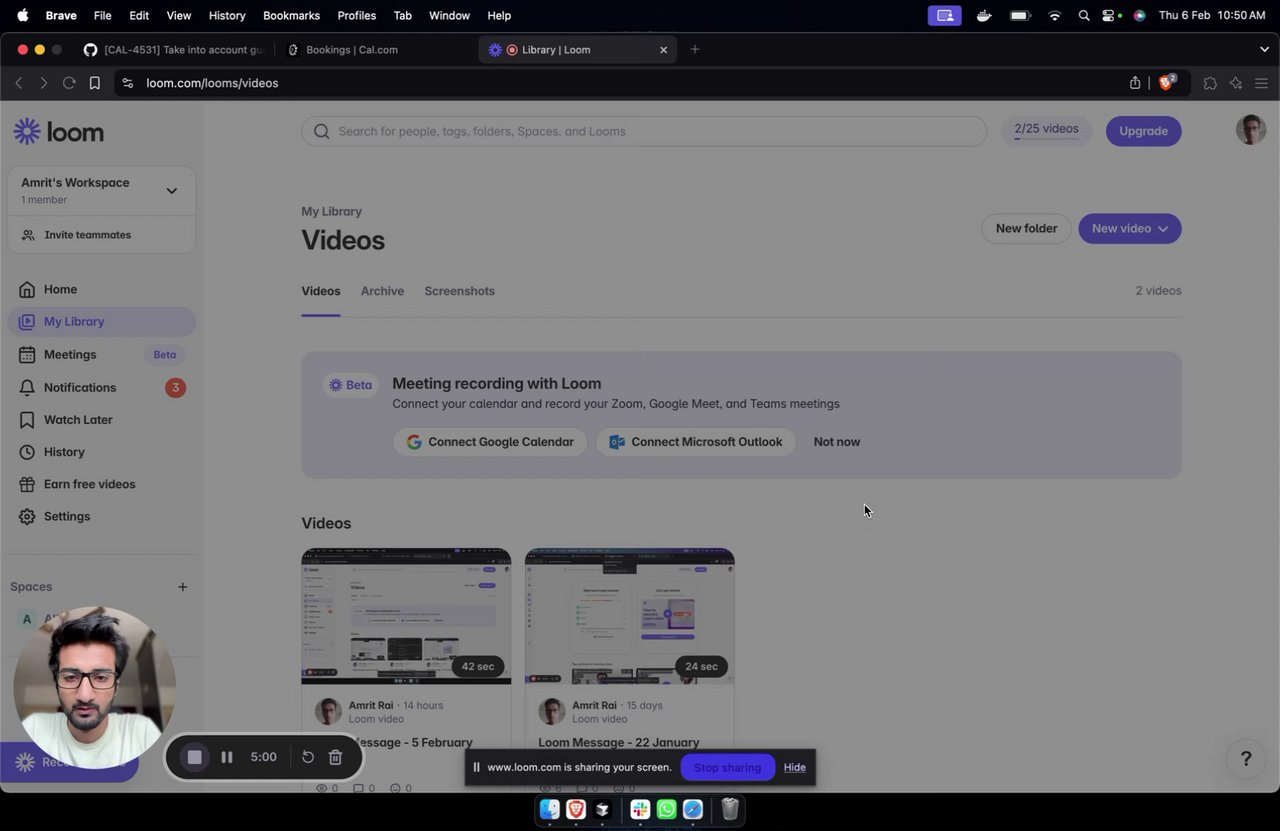Click the My Library breadcrumb
Screen dimensions: 1280x831
tap(331, 211)
